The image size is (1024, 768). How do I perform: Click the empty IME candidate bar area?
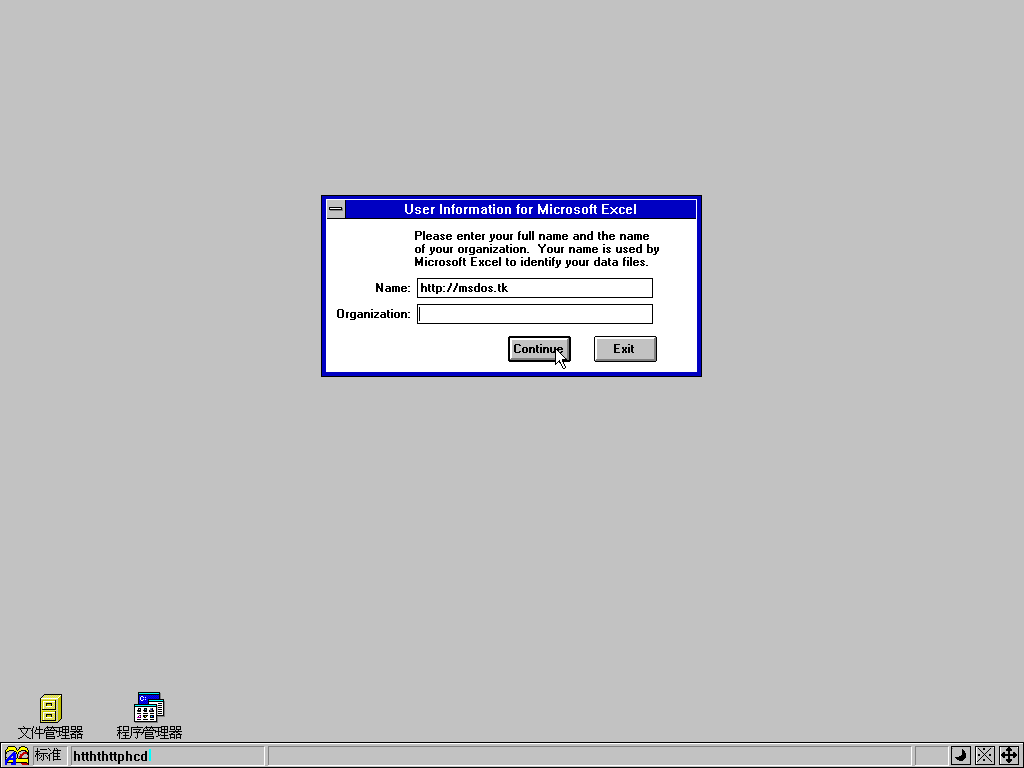click(x=590, y=756)
